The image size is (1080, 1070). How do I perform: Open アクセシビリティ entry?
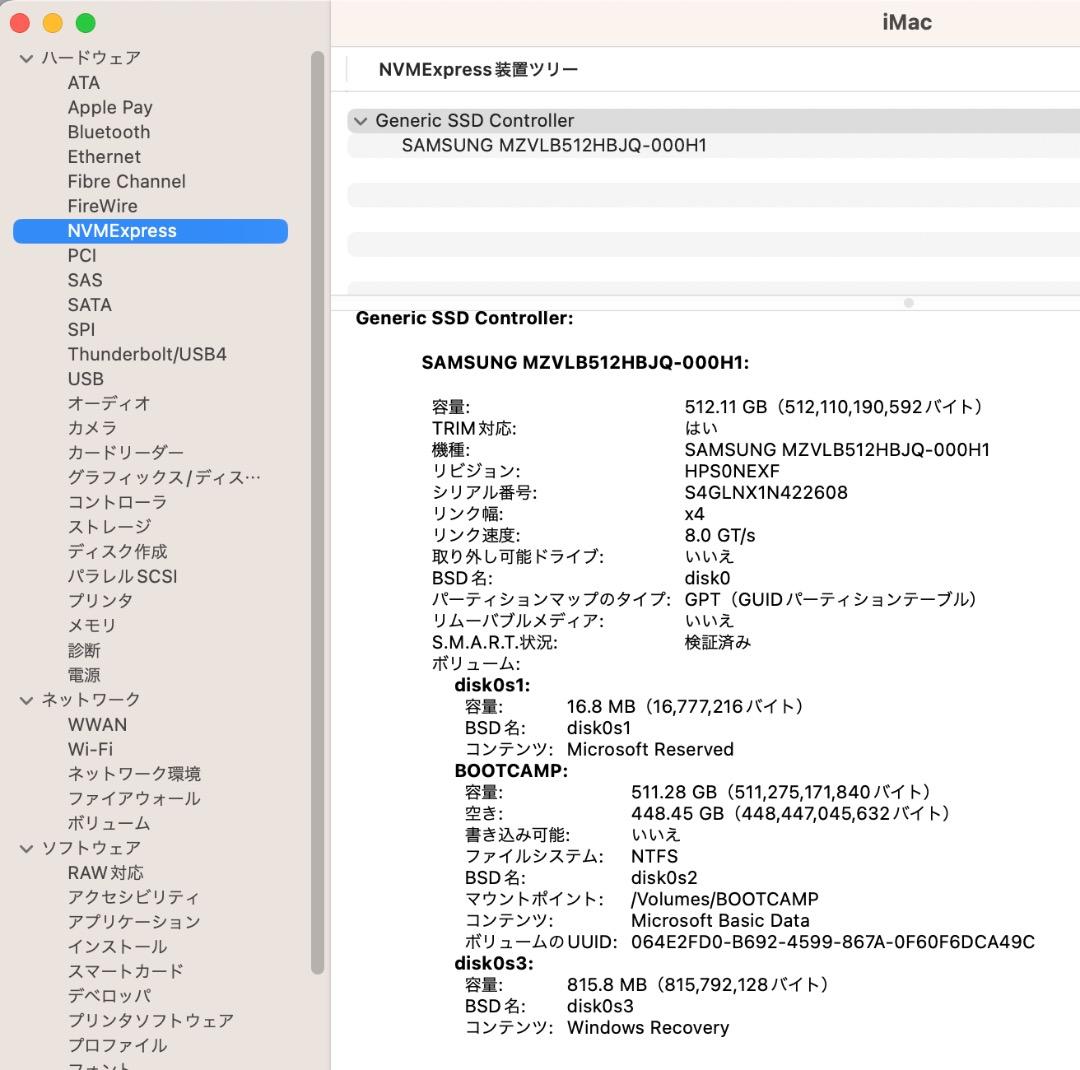(x=134, y=898)
